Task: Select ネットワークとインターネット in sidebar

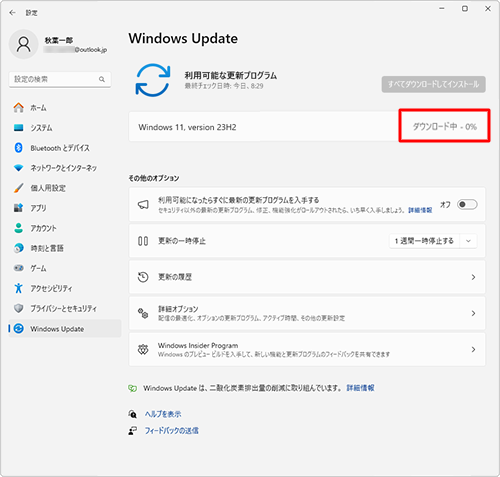Action: tap(64, 168)
